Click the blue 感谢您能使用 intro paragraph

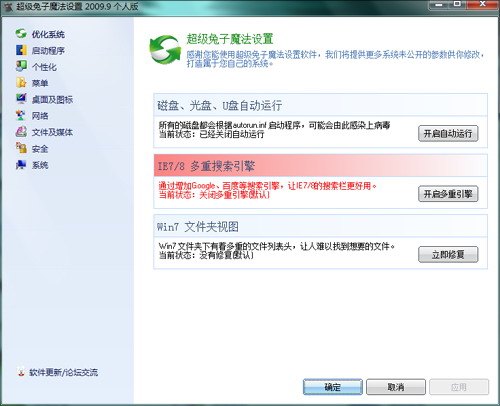click(335, 59)
